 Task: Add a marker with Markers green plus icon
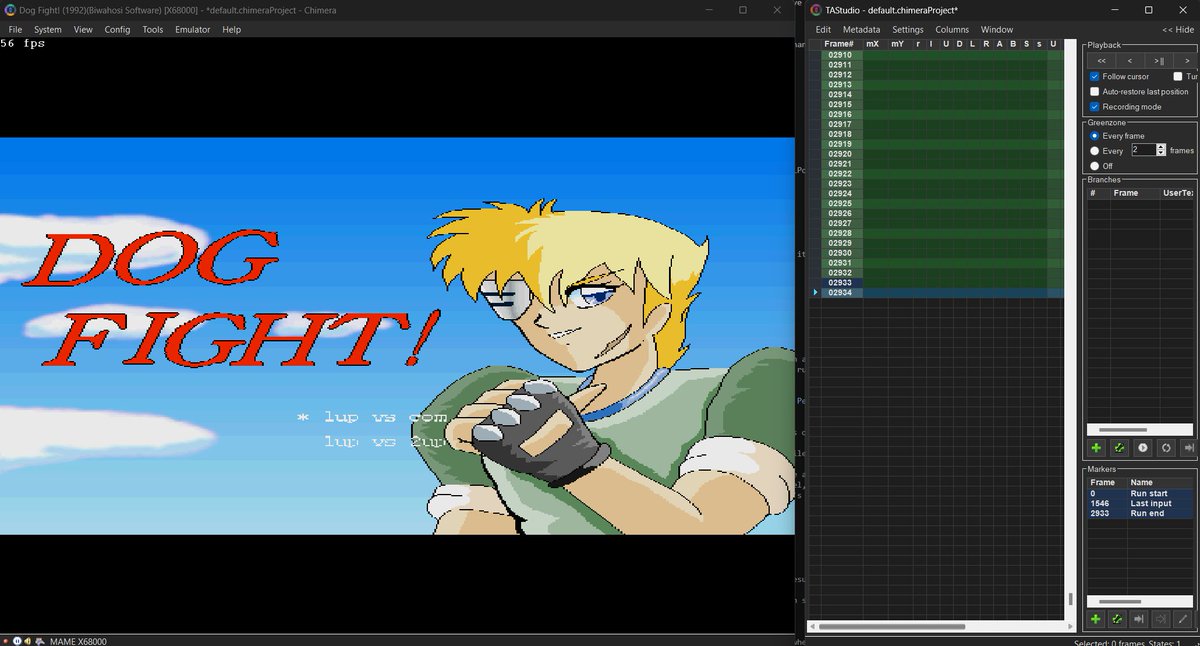point(1096,620)
